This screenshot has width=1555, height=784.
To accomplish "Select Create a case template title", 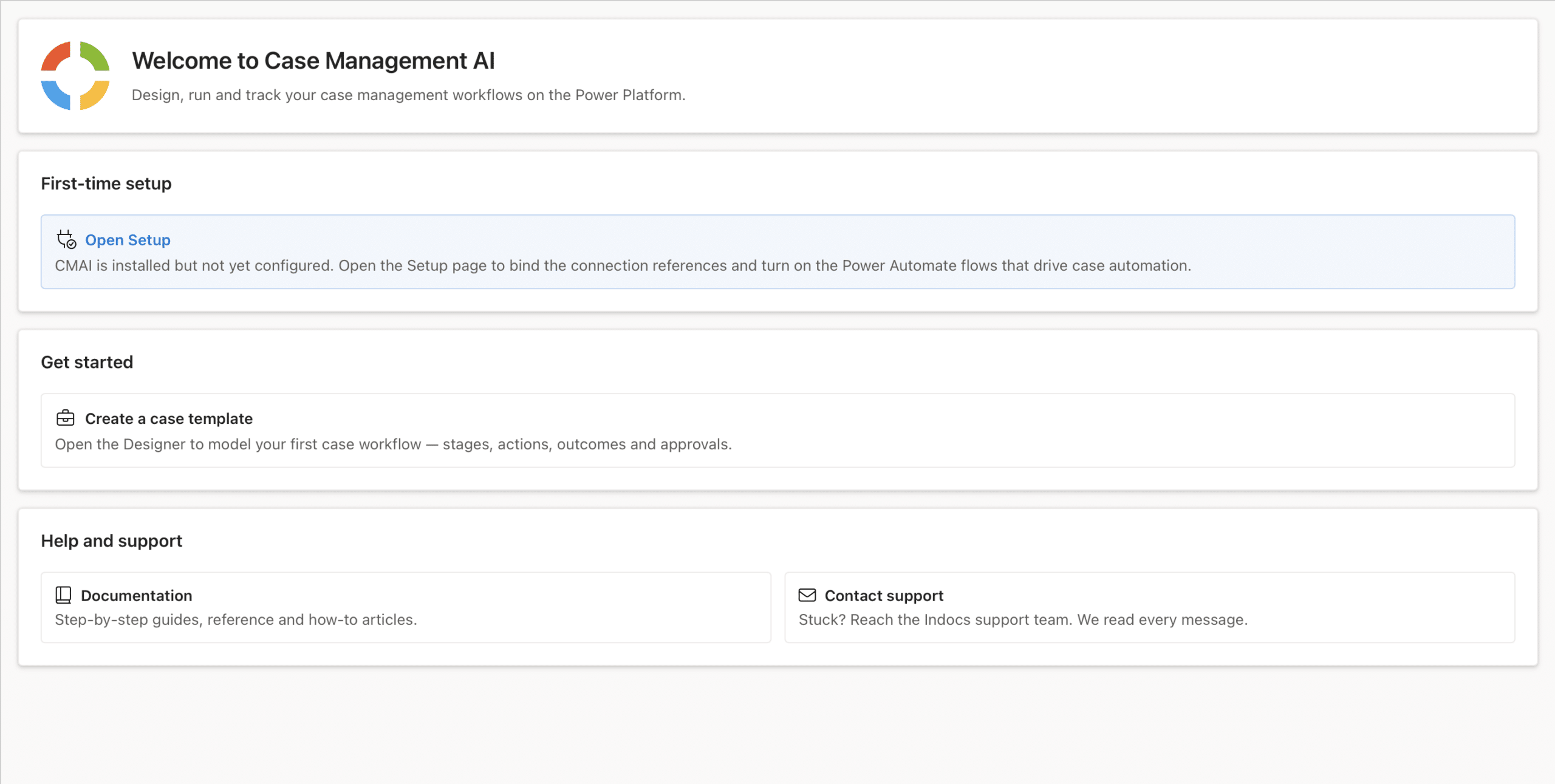I will click(169, 418).
